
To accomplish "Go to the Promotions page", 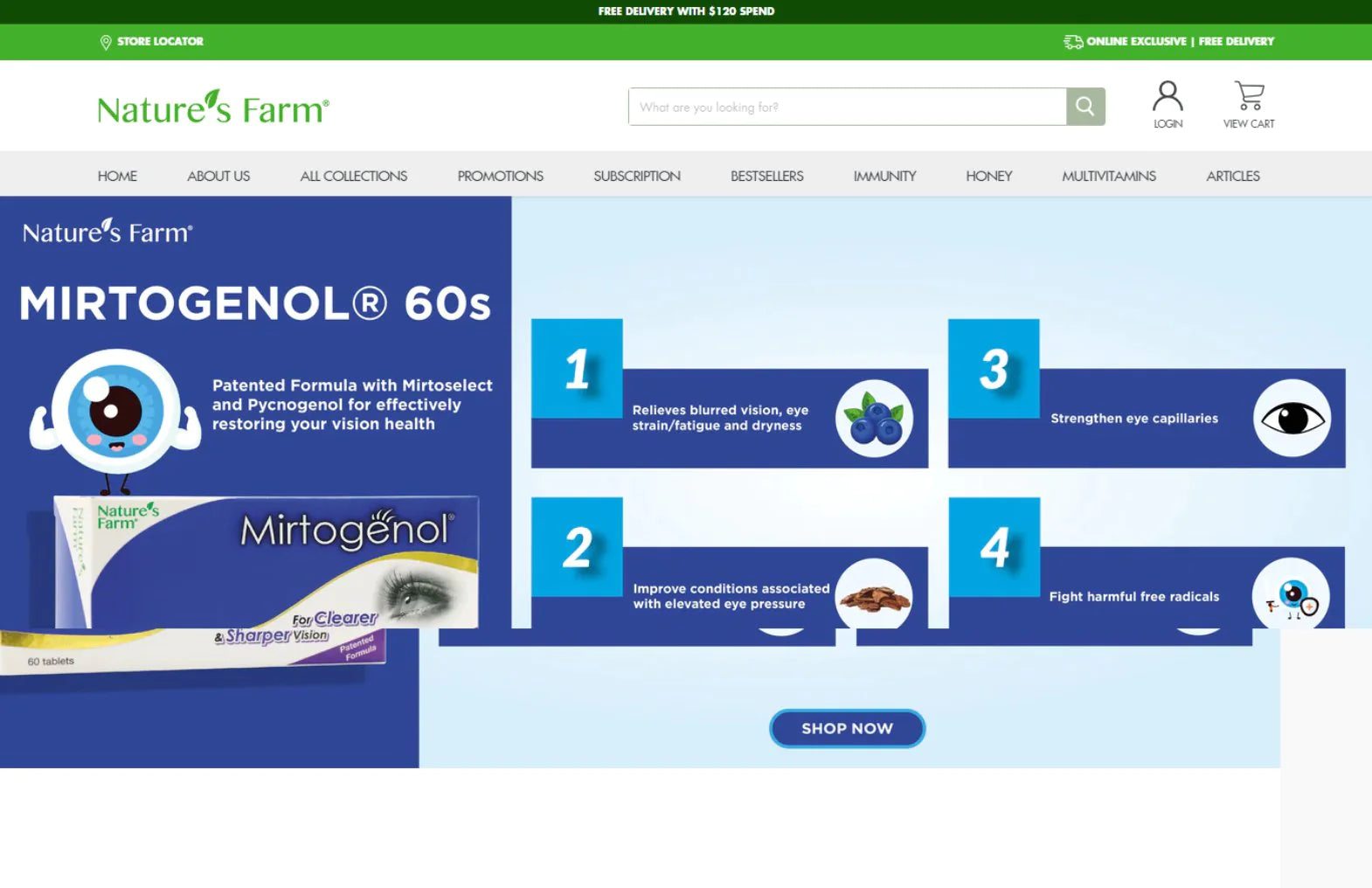I will coord(500,176).
